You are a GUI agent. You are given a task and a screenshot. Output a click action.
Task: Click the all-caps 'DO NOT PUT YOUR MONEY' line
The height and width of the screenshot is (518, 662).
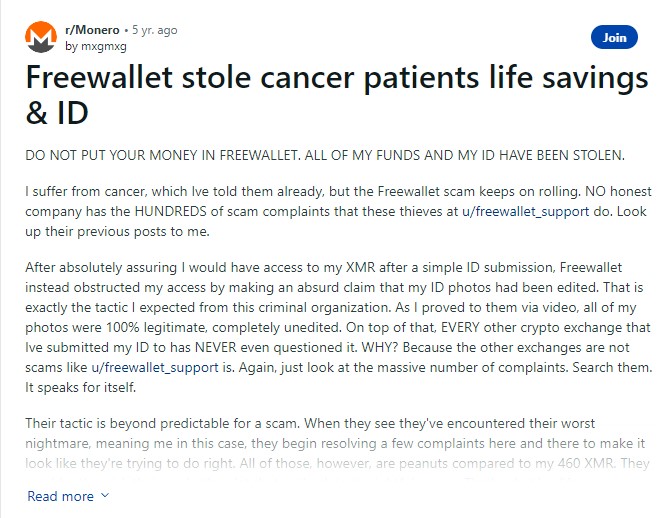tap(325, 154)
